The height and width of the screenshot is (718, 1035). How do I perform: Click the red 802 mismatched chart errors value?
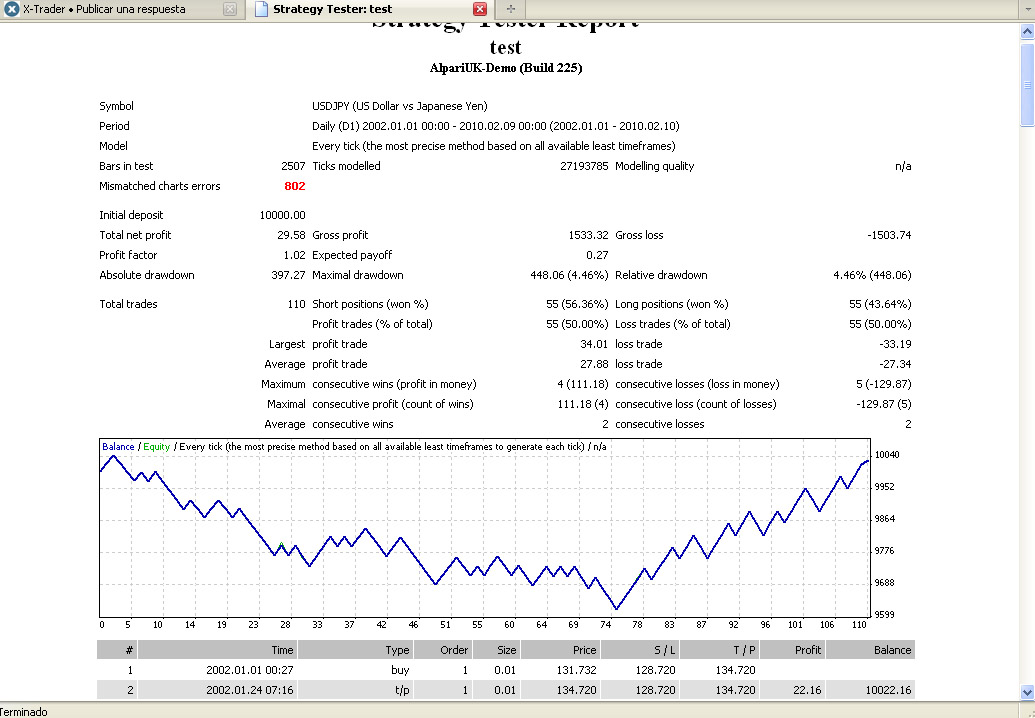[294, 186]
